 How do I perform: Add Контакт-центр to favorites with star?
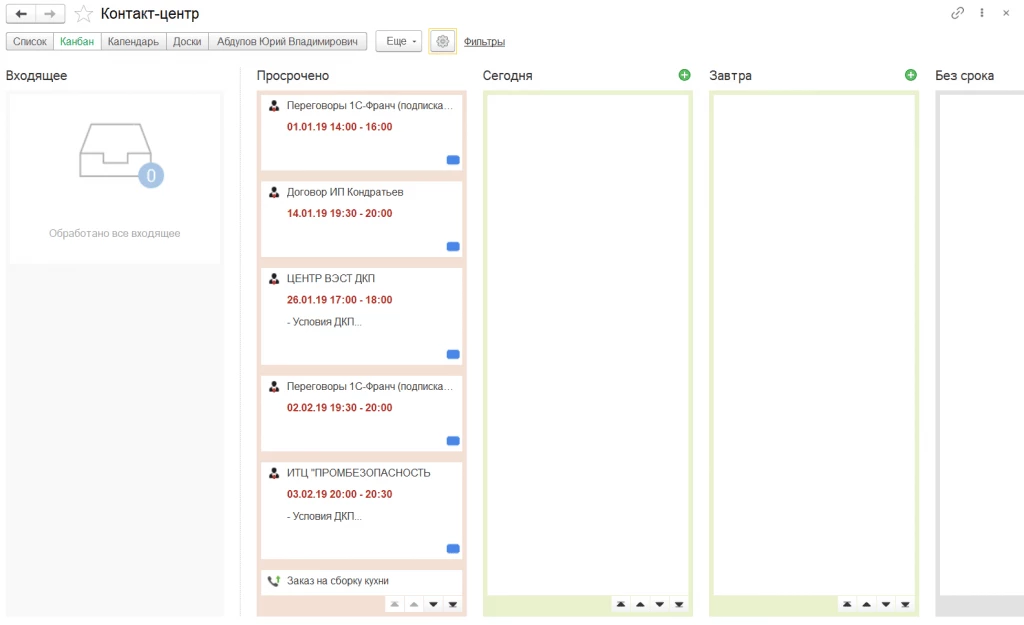84,14
